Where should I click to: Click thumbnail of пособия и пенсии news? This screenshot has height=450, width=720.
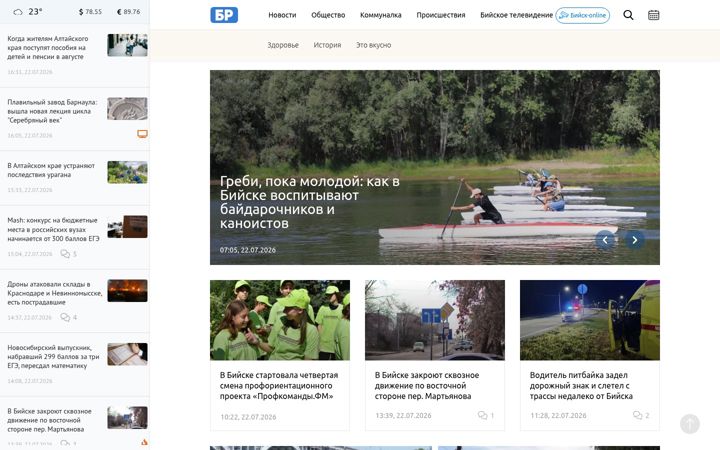point(127,45)
